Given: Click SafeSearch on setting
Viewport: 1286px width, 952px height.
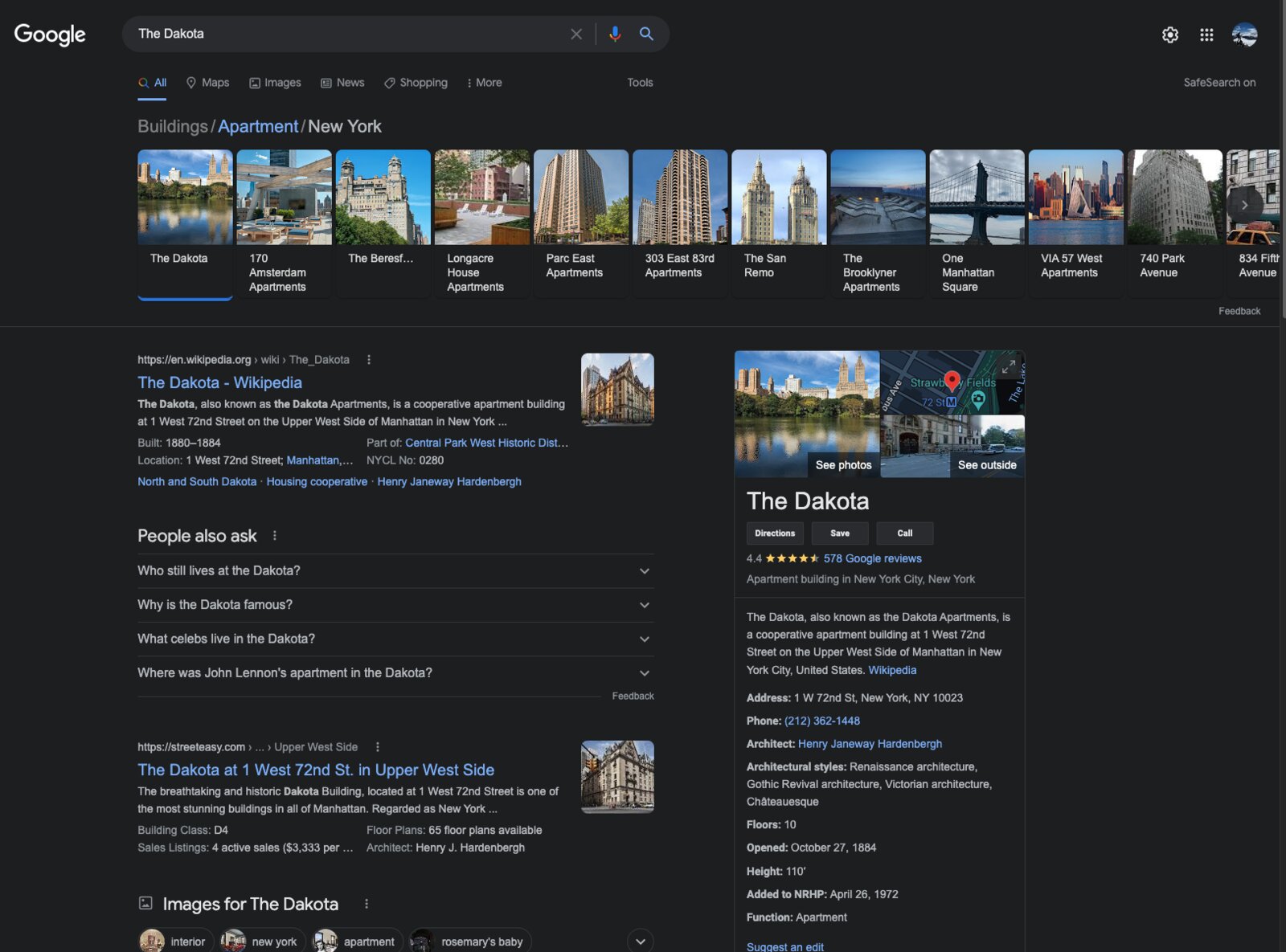Looking at the screenshot, I should [x=1219, y=83].
